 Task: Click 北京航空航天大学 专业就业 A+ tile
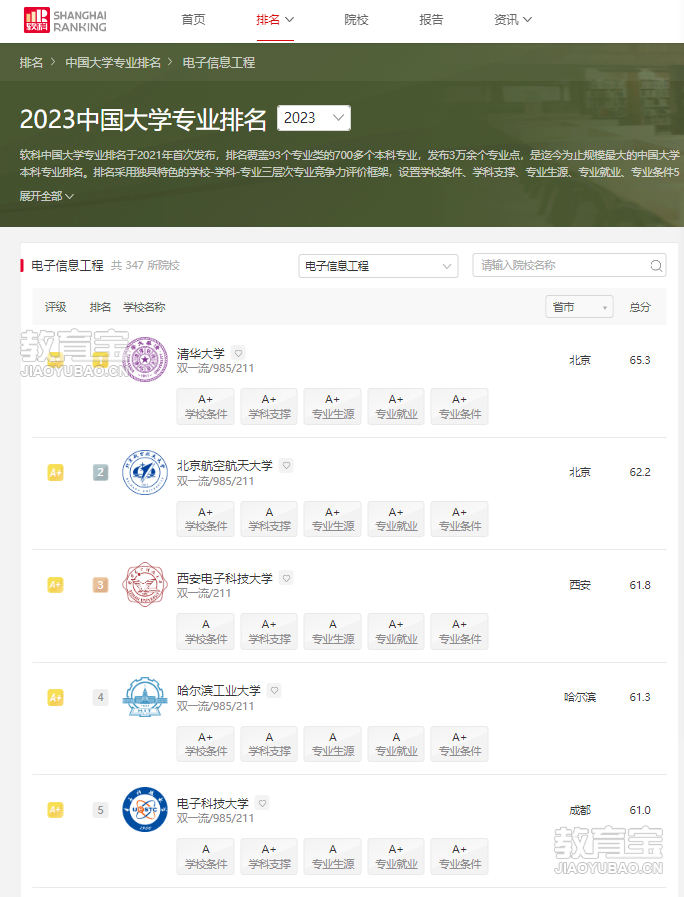(x=396, y=519)
